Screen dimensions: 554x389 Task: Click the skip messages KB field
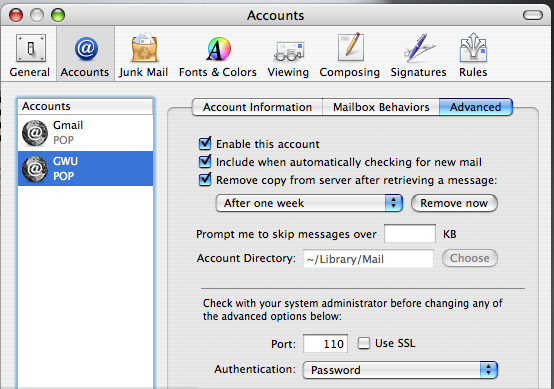point(410,234)
